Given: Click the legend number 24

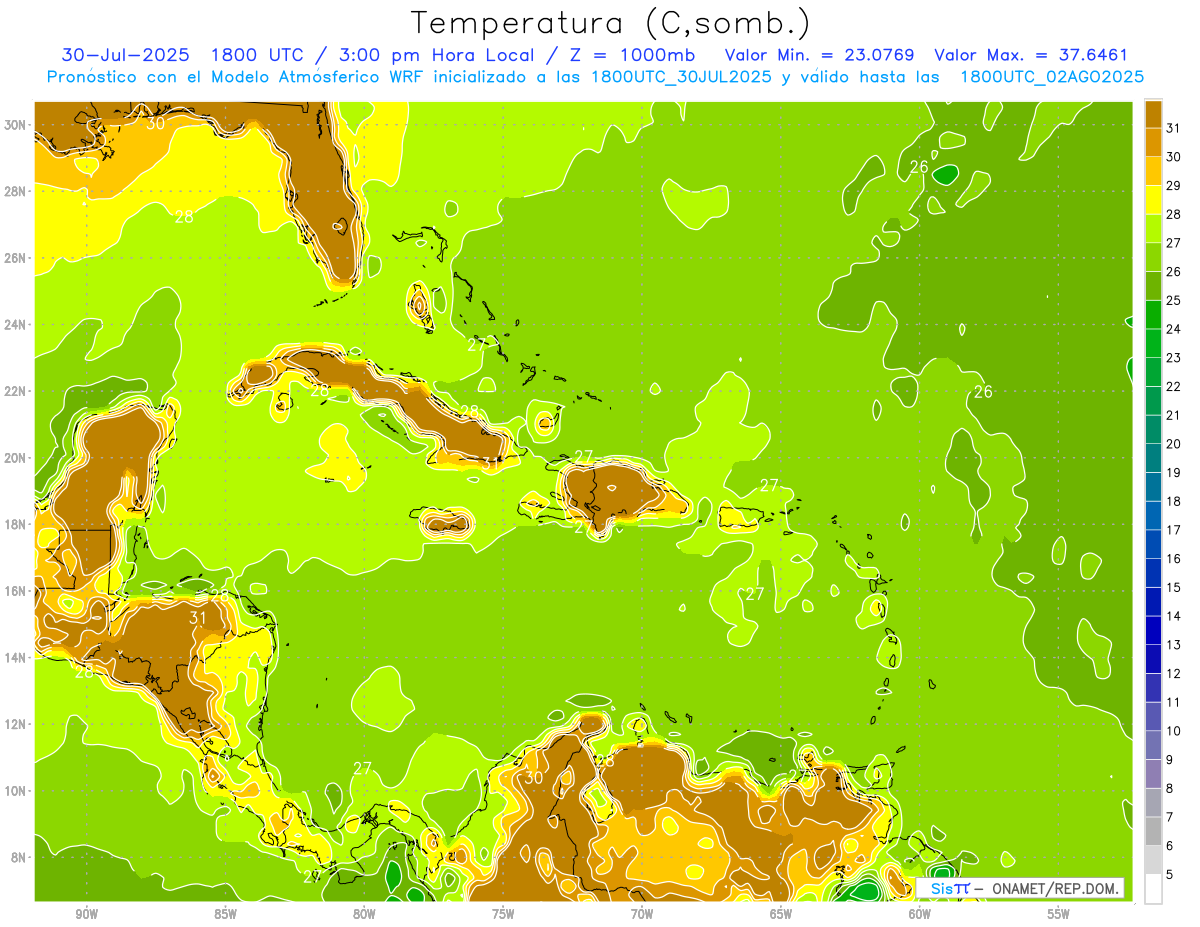Looking at the screenshot, I should point(1174,329).
